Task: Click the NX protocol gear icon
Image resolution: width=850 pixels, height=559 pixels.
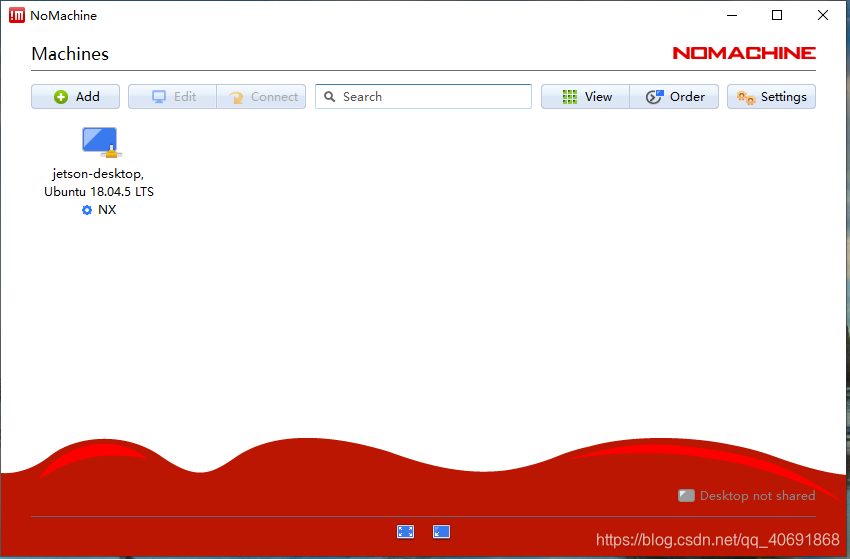Action: (x=87, y=210)
